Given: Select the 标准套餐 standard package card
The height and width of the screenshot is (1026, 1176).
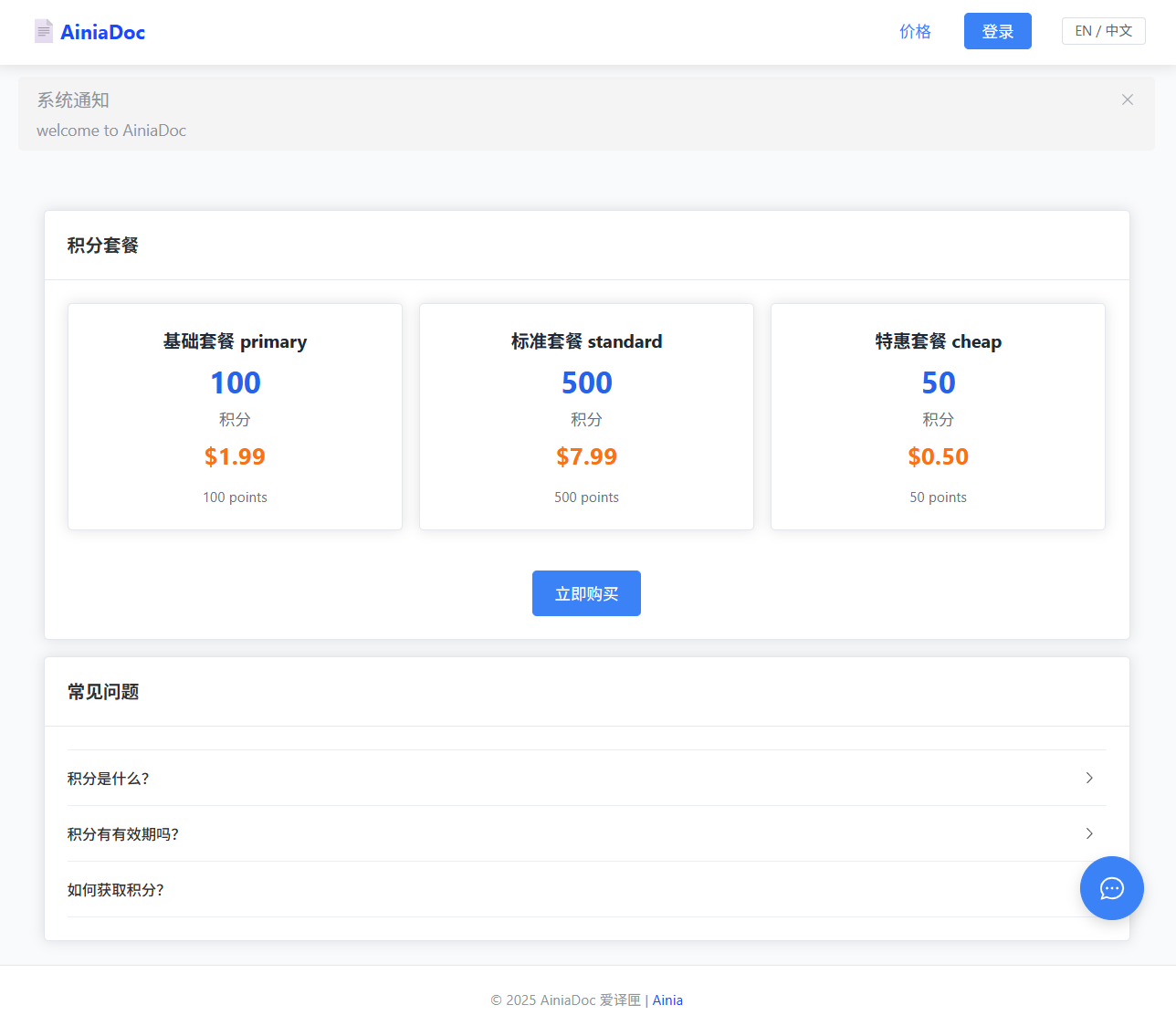Looking at the screenshot, I should pyautogui.click(x=586, y=416).
